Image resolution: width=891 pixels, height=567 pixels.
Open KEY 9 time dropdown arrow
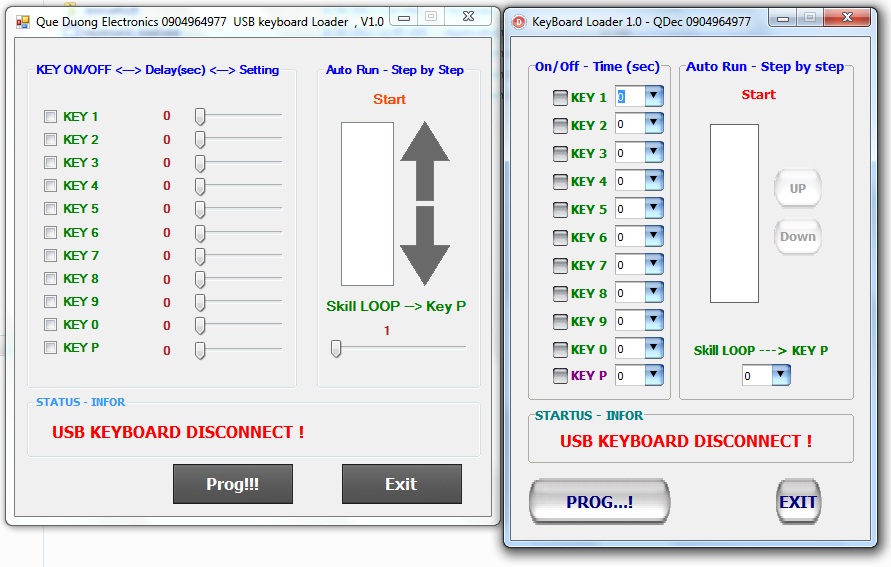point(654,320)
